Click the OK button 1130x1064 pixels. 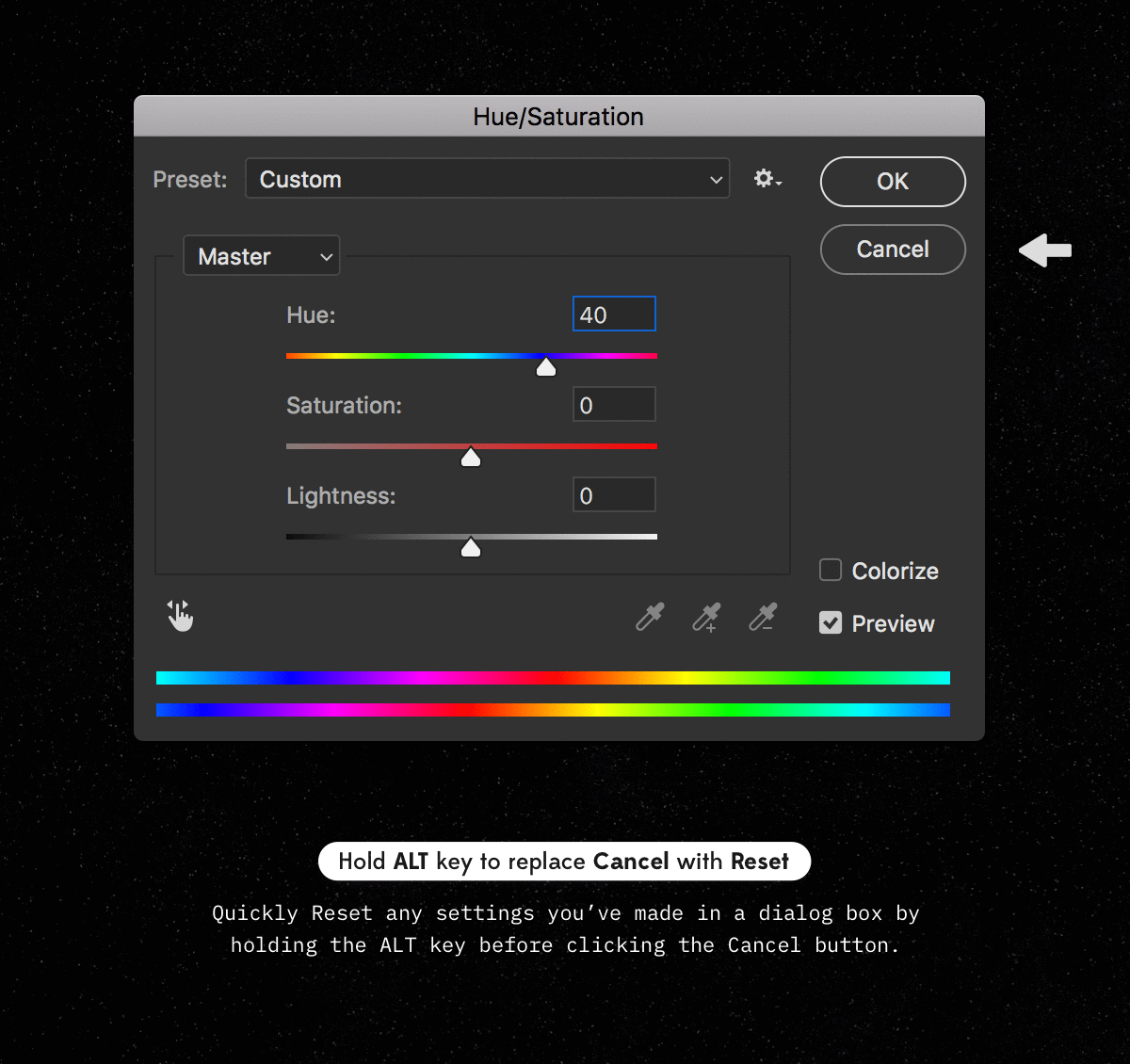(x=893, y=182)
